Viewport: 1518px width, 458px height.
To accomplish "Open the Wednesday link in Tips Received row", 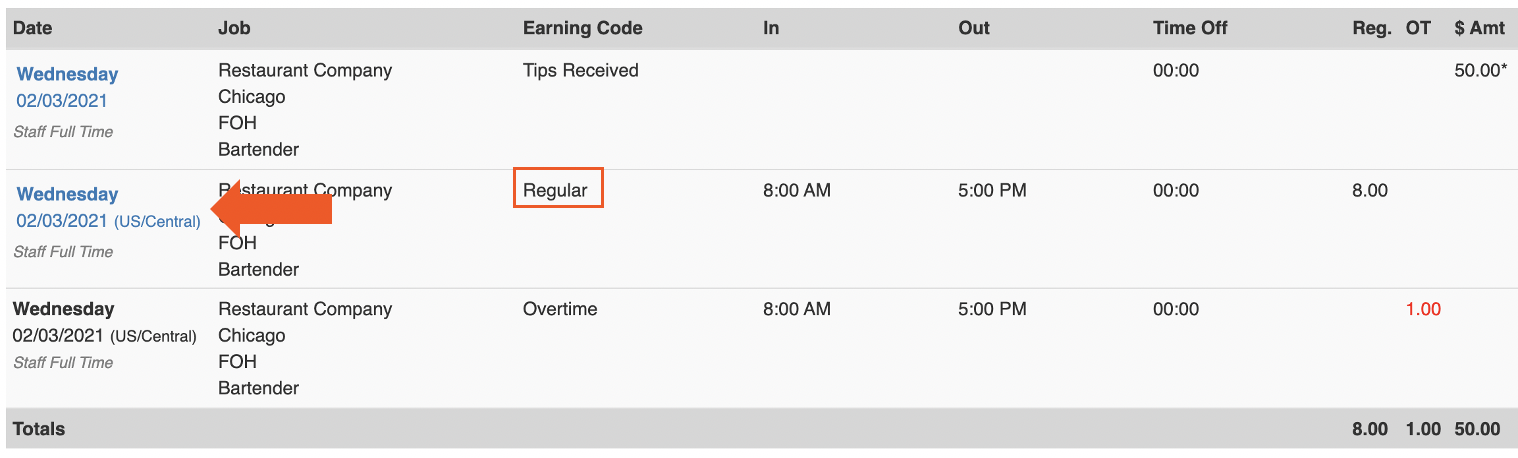I will (67, 74).
